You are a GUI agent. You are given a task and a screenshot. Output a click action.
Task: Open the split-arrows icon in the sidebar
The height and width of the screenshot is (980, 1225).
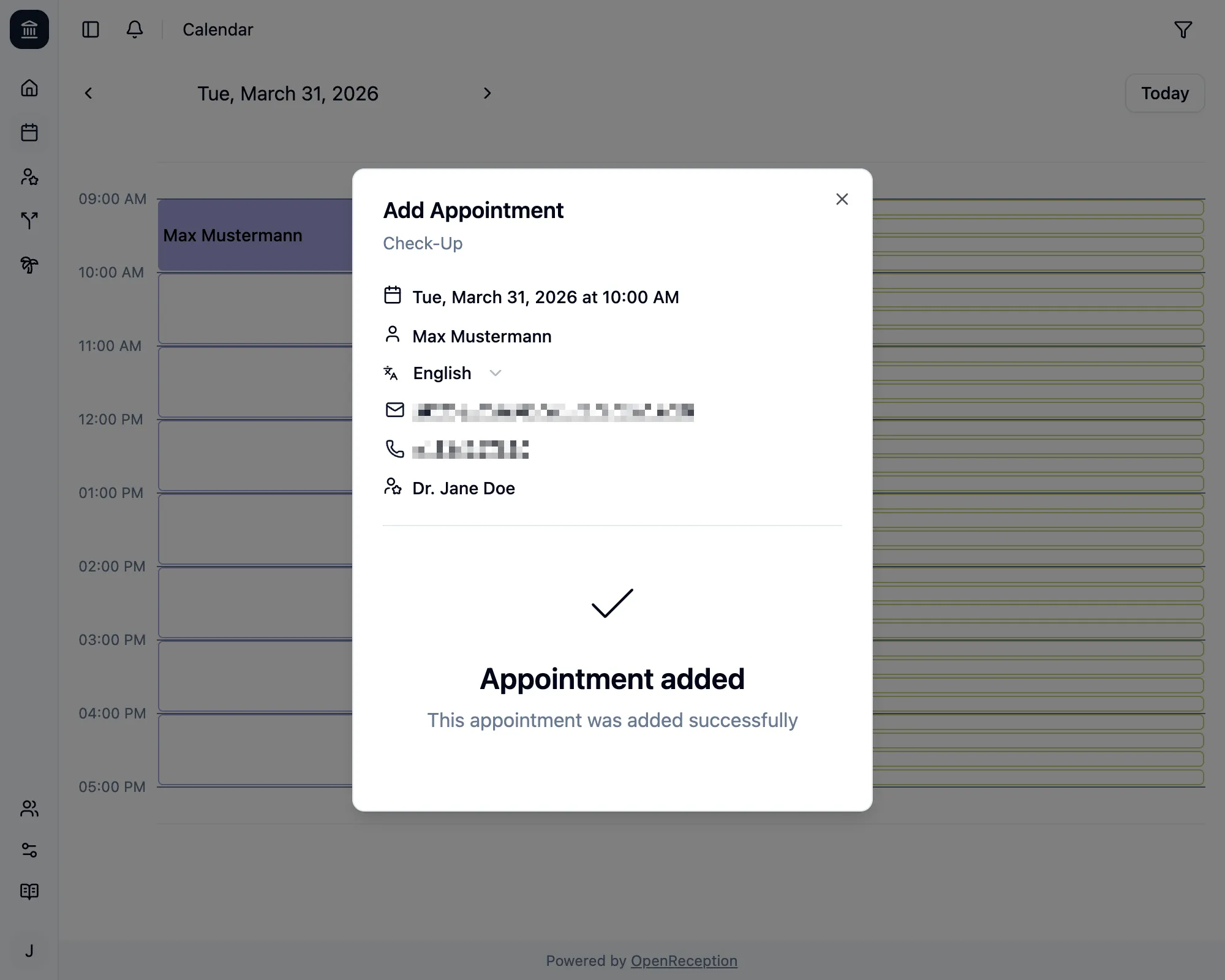pos(29,221)
